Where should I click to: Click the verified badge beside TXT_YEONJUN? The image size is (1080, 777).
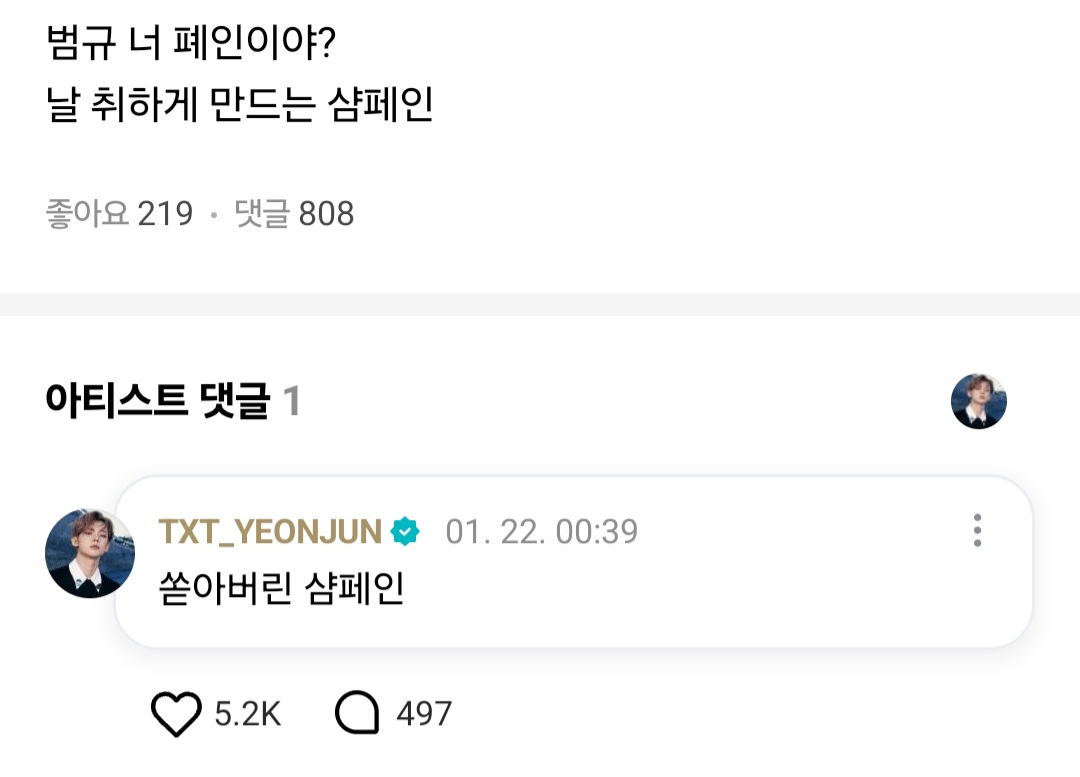(405, 531)
